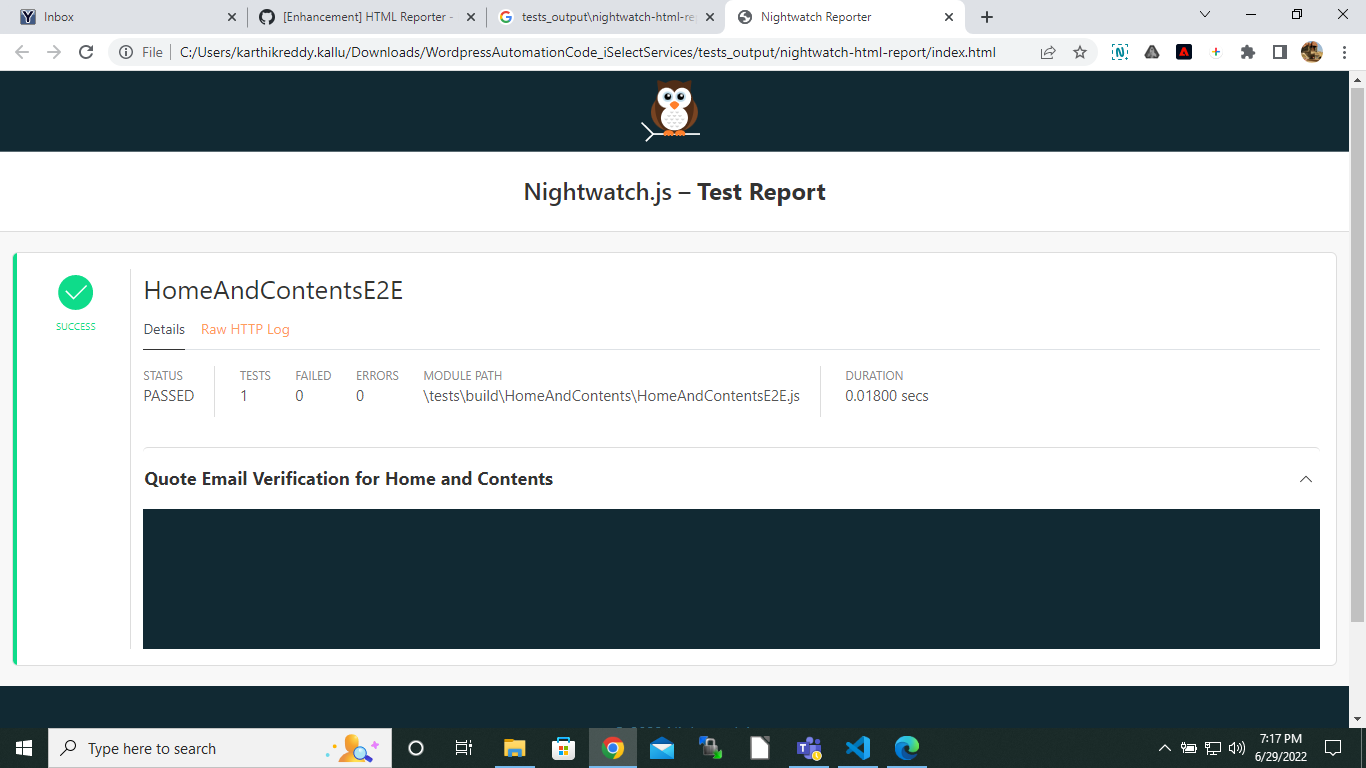Open Microsoft Teams from the taskbar
Image resolution: width=1366 pixels, height=768 pixels.
(809, 747)
